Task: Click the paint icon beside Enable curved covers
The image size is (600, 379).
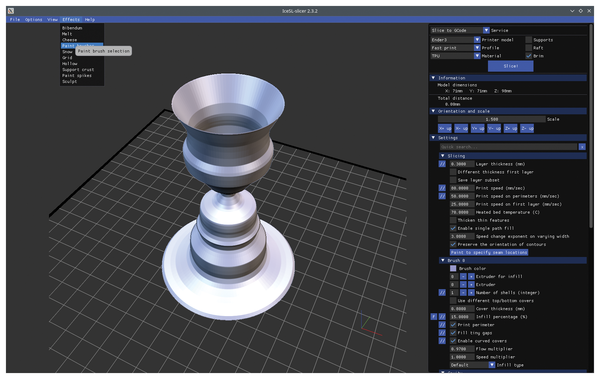Action: click(442, 341)
